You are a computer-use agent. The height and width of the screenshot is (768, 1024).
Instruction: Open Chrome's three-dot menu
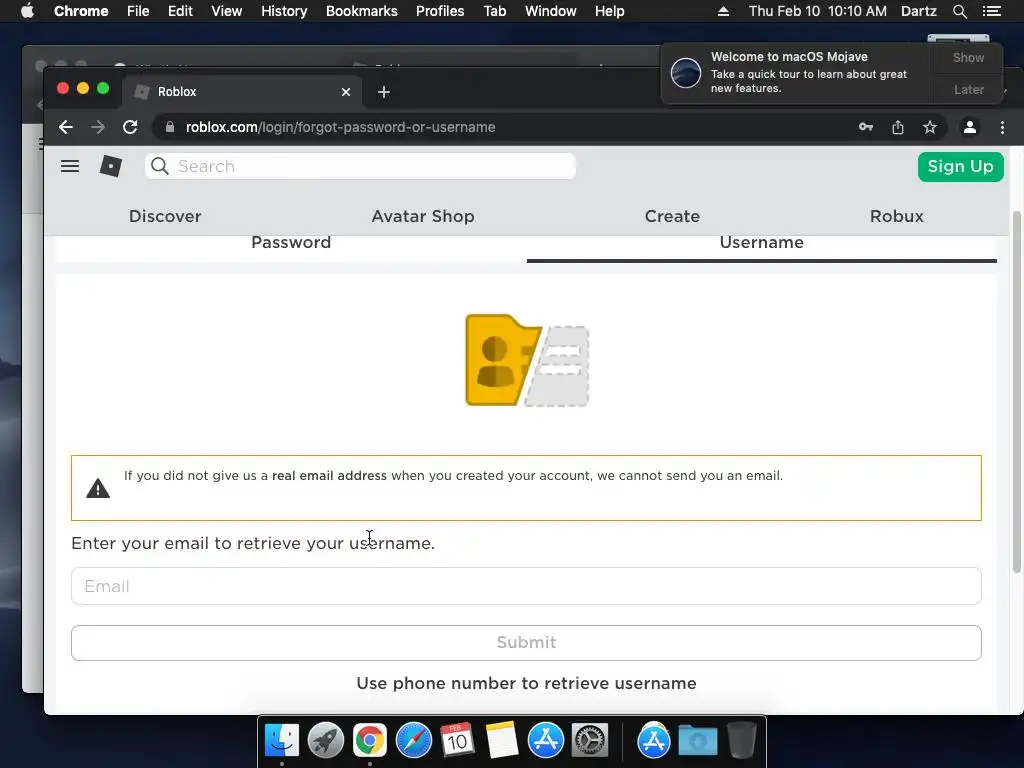pyautogui.click(x=1002, y=127)
